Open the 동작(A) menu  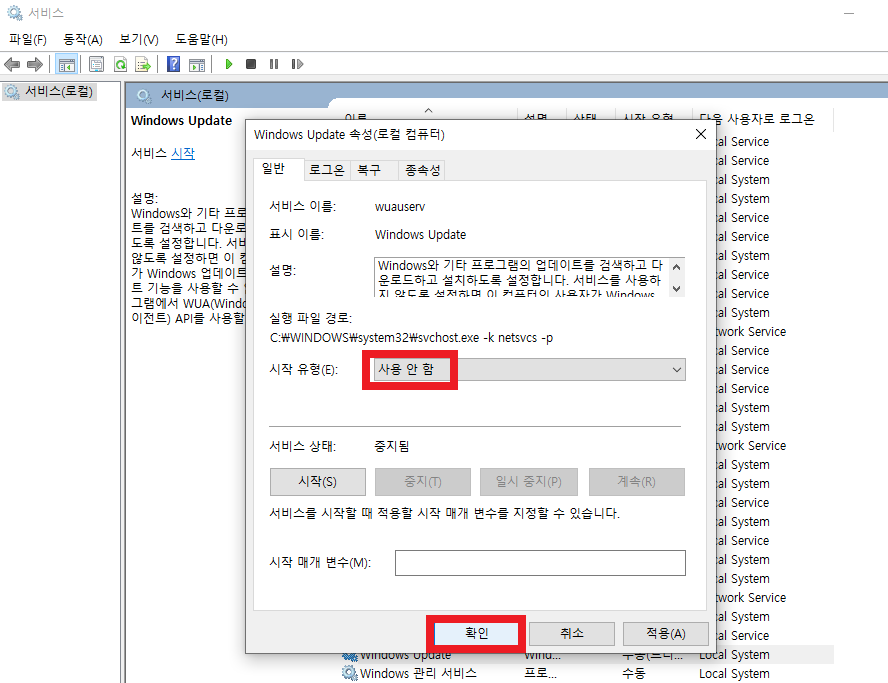(83, 39)
